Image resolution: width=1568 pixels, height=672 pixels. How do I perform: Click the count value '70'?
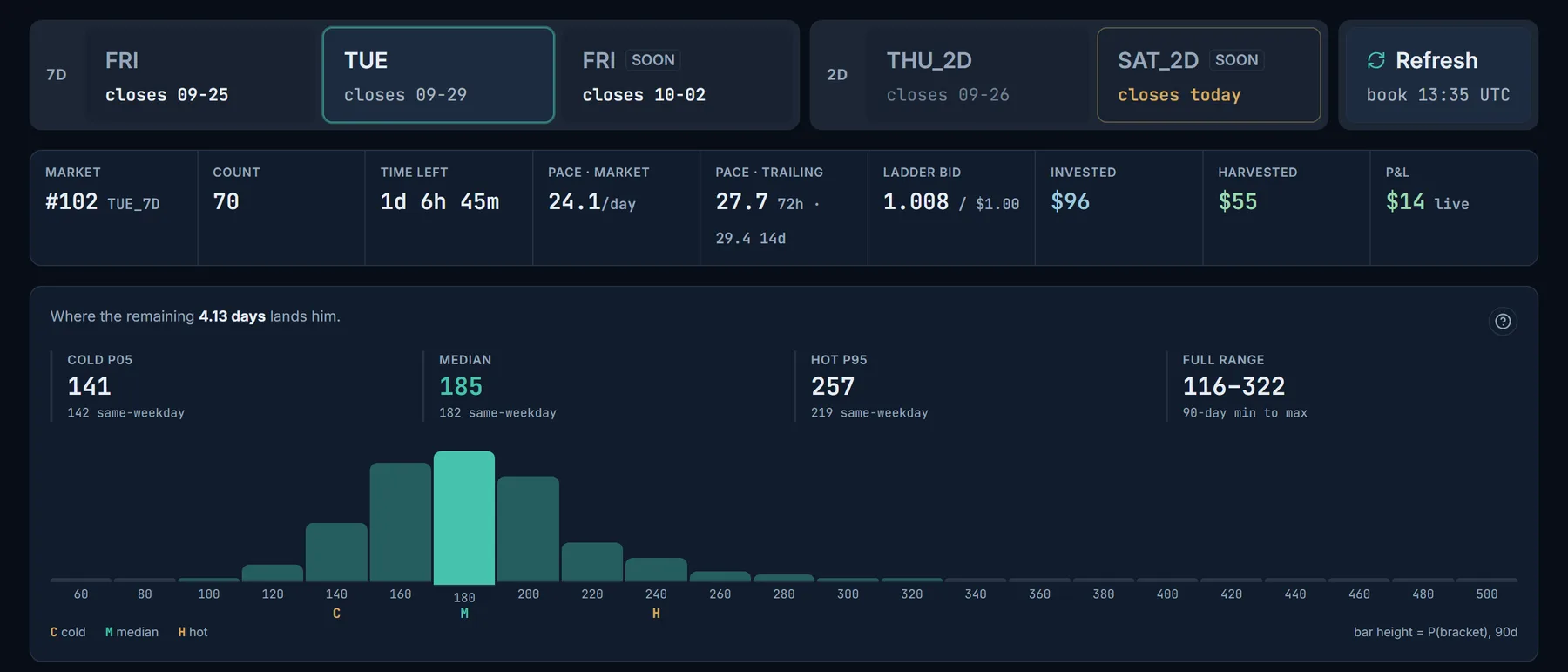[226, 201]
